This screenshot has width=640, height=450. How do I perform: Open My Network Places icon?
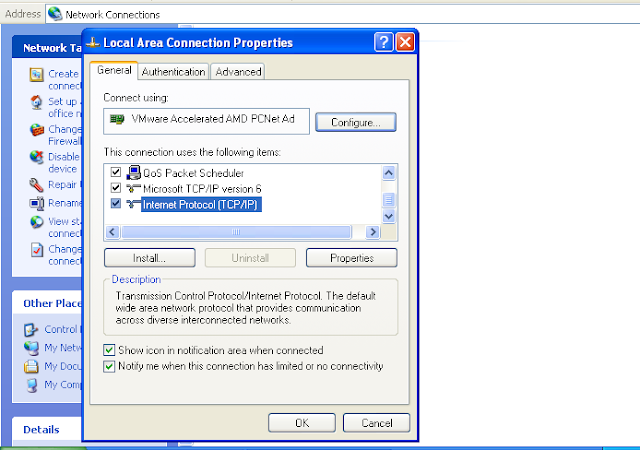click(x=31, y=348)
